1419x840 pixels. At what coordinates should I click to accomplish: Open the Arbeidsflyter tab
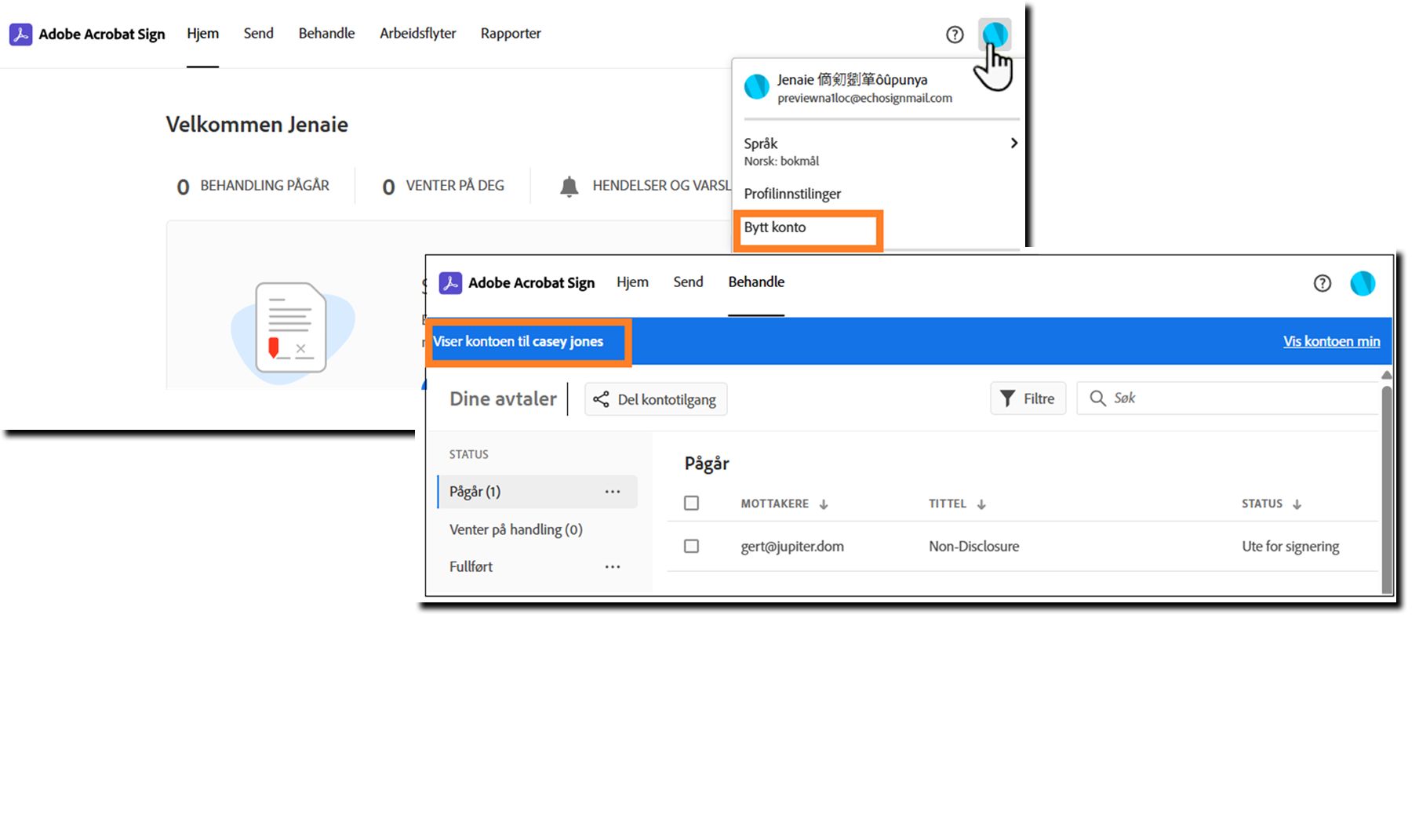(417, 34)
